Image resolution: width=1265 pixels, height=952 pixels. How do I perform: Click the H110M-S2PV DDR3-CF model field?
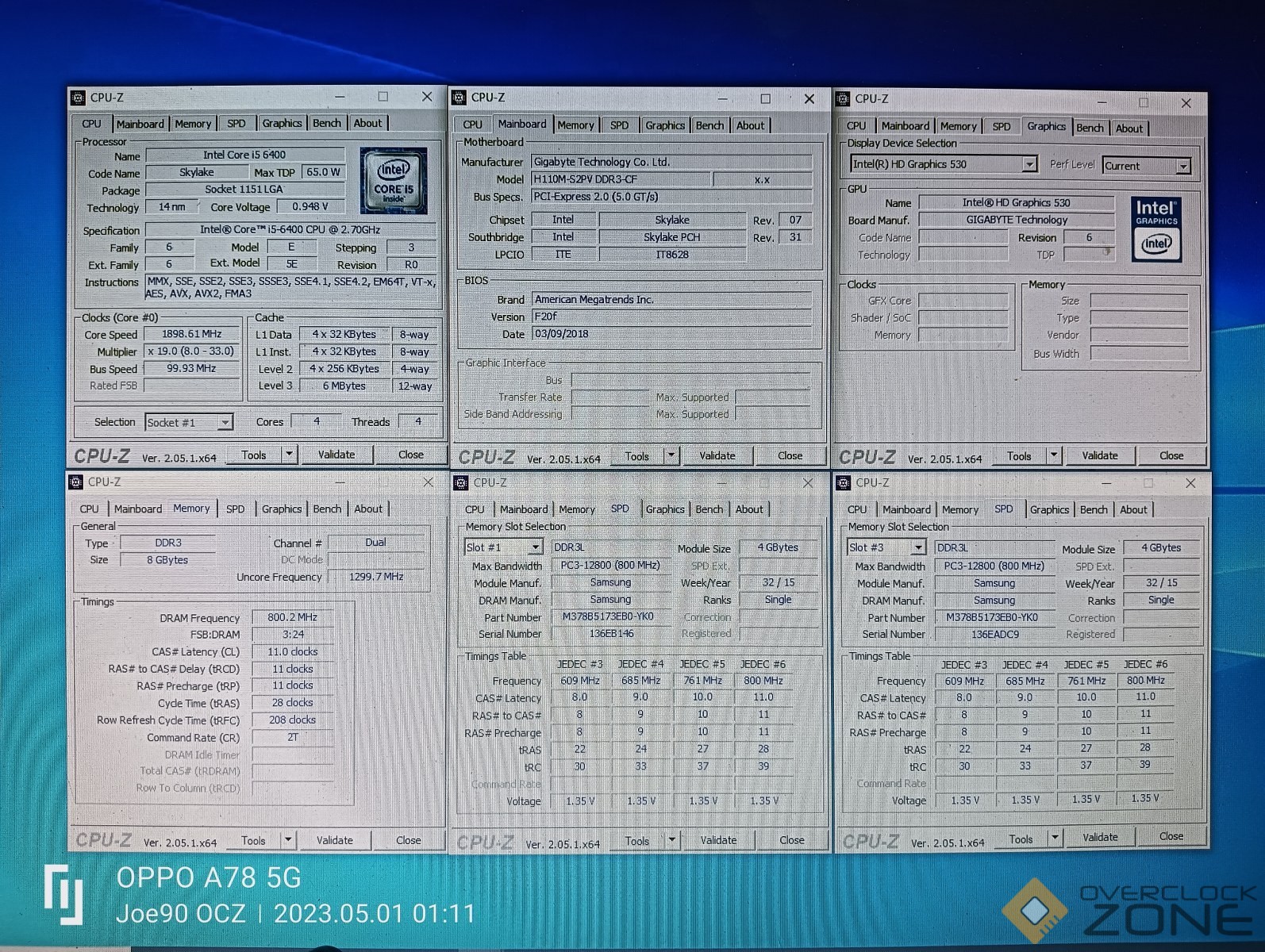(x=621, y=179)
